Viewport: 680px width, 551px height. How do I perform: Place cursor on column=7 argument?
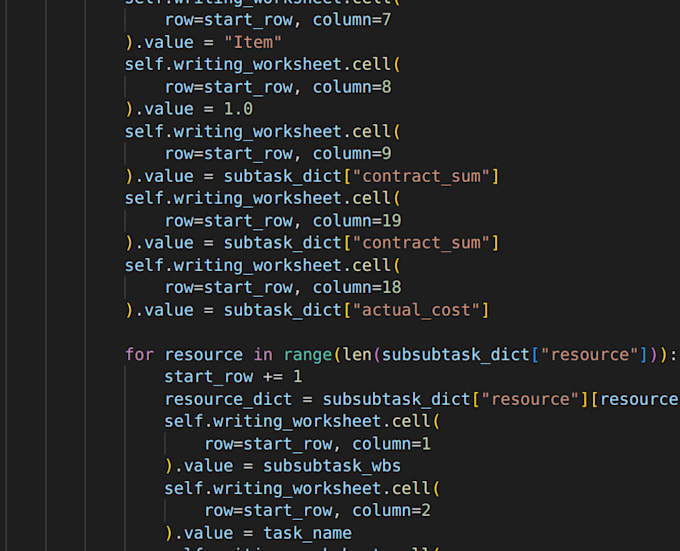pyautogui.click(x=352, y=20)
